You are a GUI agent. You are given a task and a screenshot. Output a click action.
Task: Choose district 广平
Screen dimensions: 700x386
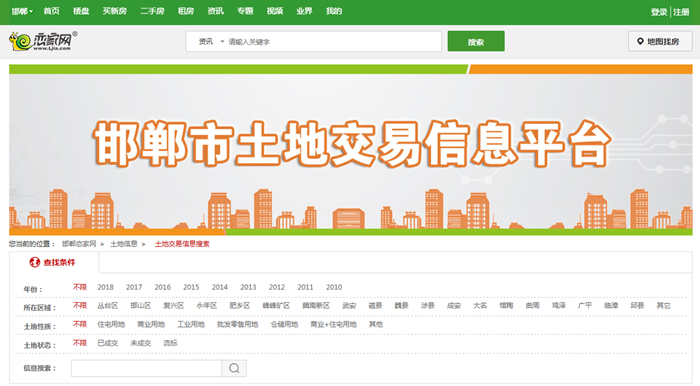(x=585, y=306)
